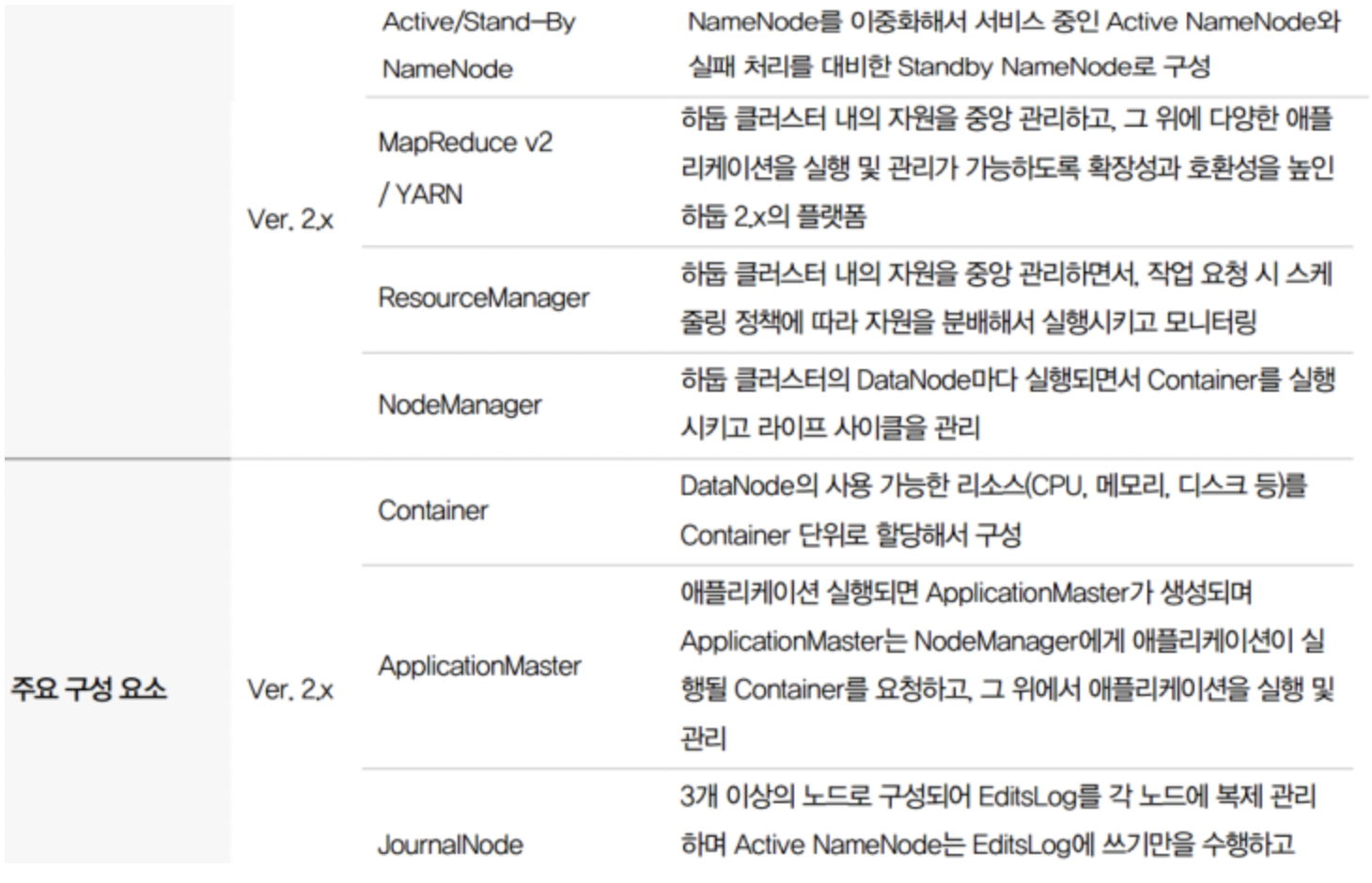Click the '주요 구성 요소' row header
Screen dimensions: 1372x883
point(88,689)
